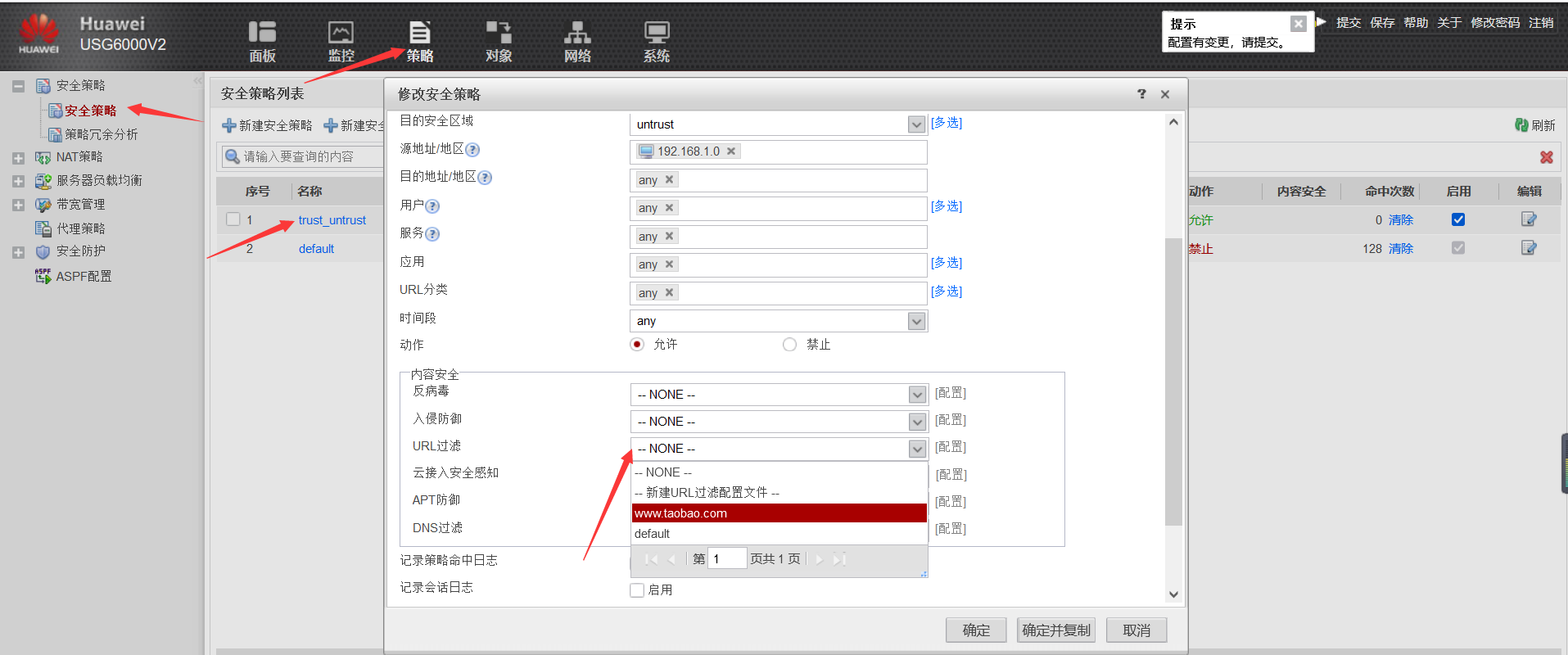Click help icon next to 源地址/地区
Image resolution: width=1568 pixels, height=655 pixels.
472,150
